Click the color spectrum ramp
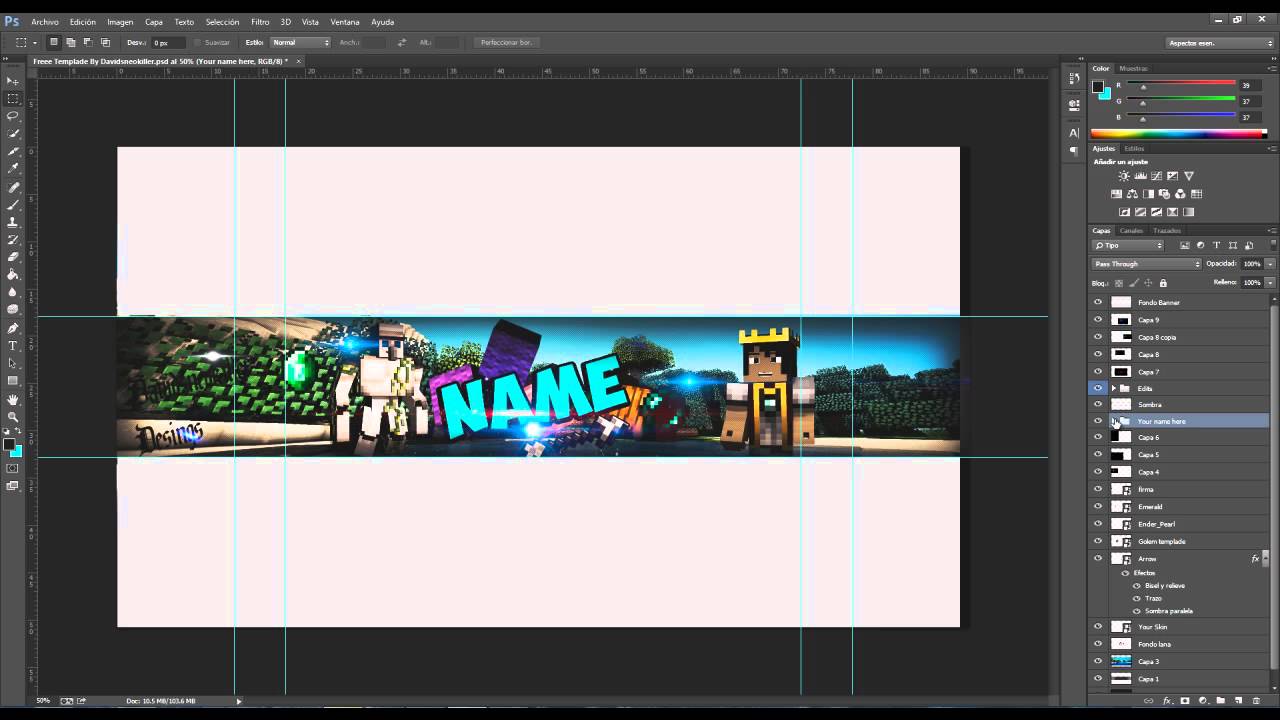Viewport: 1280px width, 720px height. point(1178,134)
